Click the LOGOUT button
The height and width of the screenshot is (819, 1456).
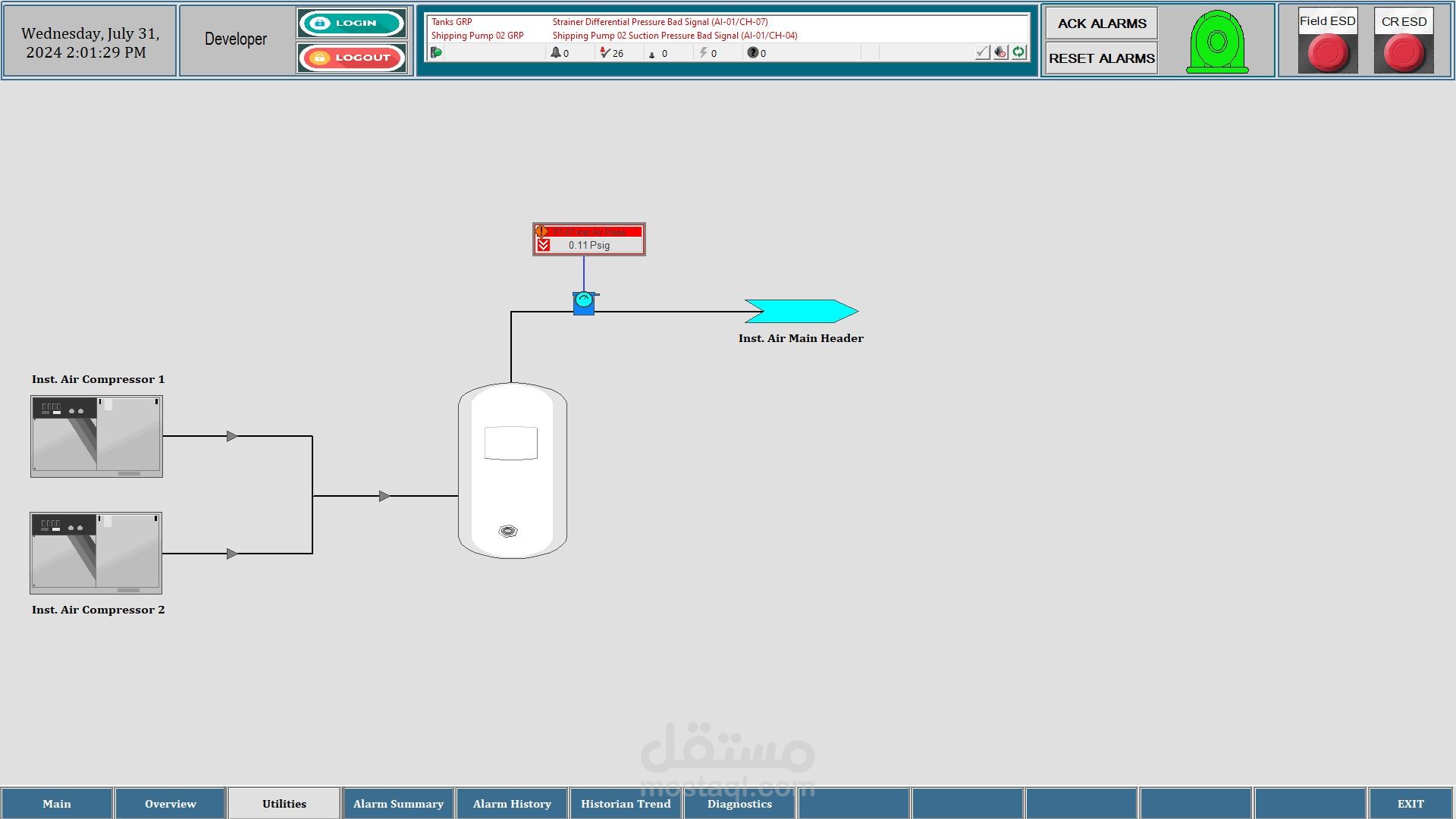[x=352, y=58]
